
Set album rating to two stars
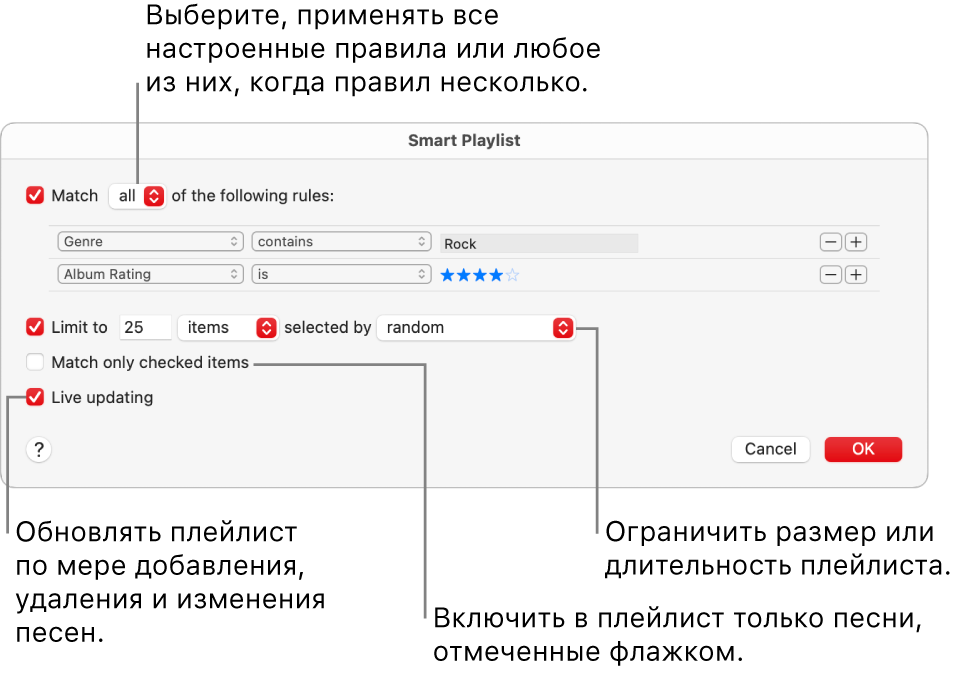[x=463, y=275]
